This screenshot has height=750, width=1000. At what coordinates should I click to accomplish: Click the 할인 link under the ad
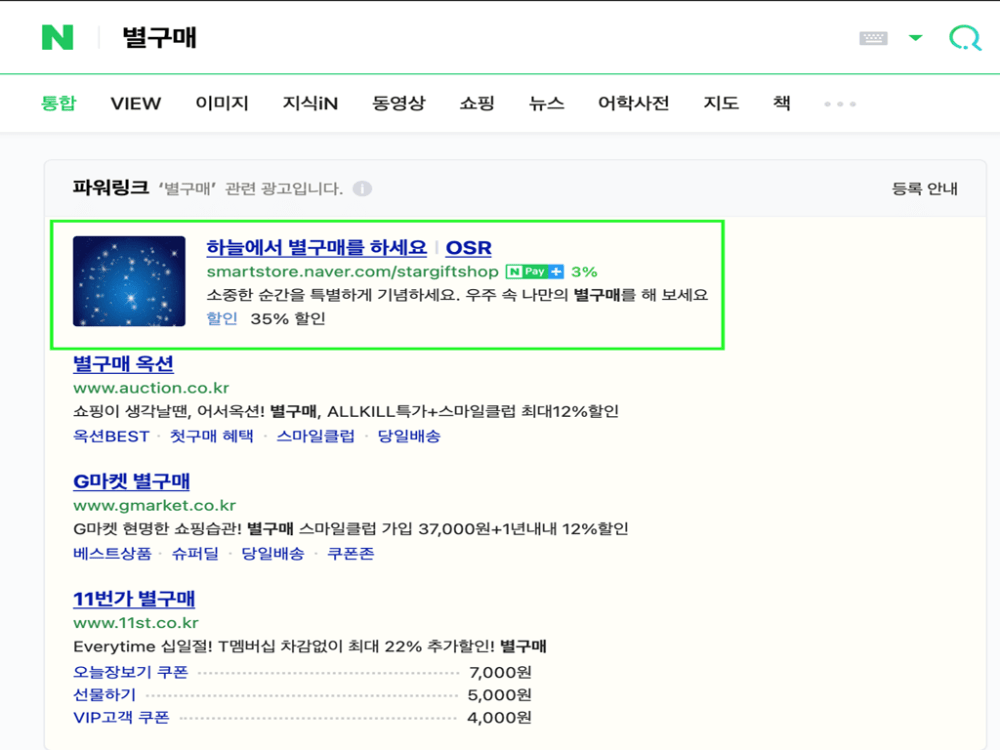pos(222,318)
